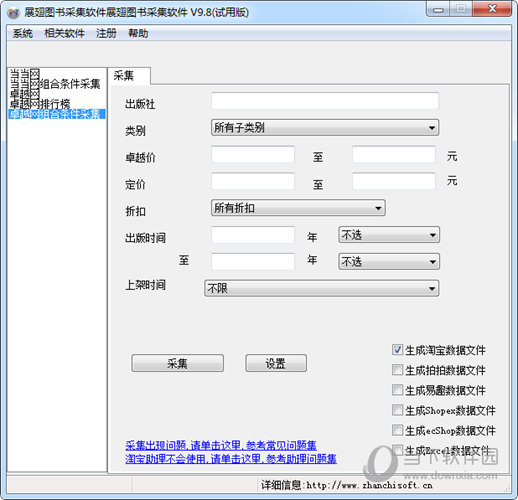Open the 采集出现问题 FAQ link
This screenshot has height=500, width=518.
[221, 445]
